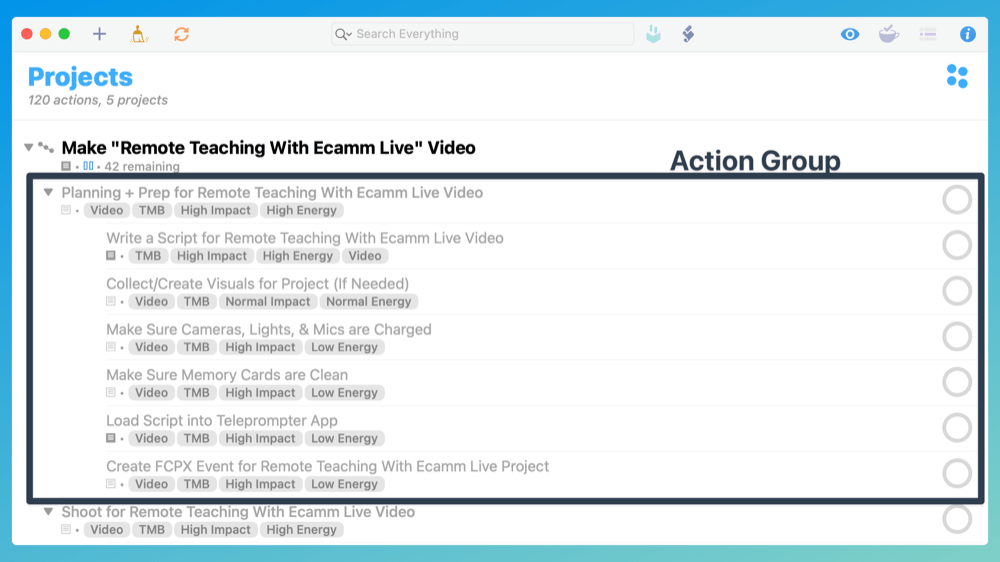This screenshot has height=562, width=1000.
Task: Mark Shoot for Remote Teaching complete
Action: (957, 519)
